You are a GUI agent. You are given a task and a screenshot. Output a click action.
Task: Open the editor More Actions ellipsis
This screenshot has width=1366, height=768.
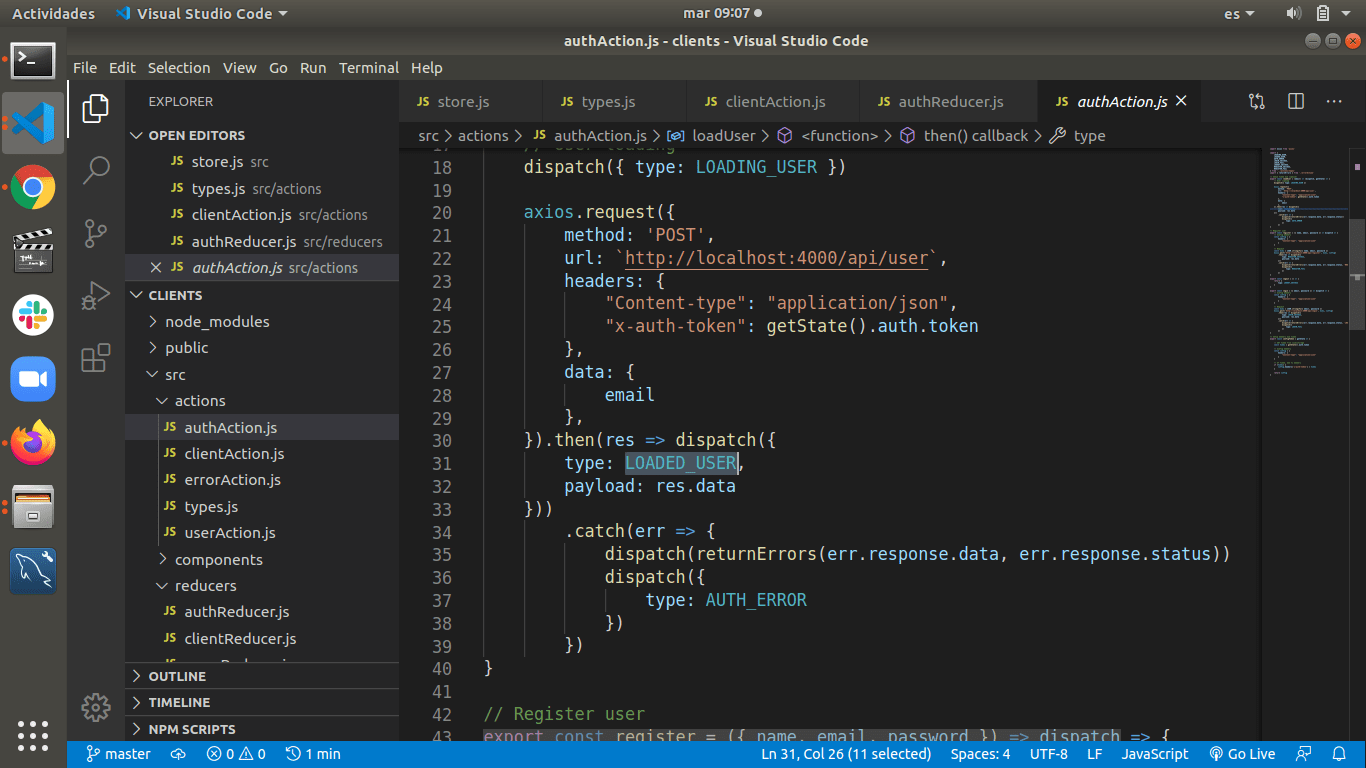pyautogui.click(x=1334, y=101)
